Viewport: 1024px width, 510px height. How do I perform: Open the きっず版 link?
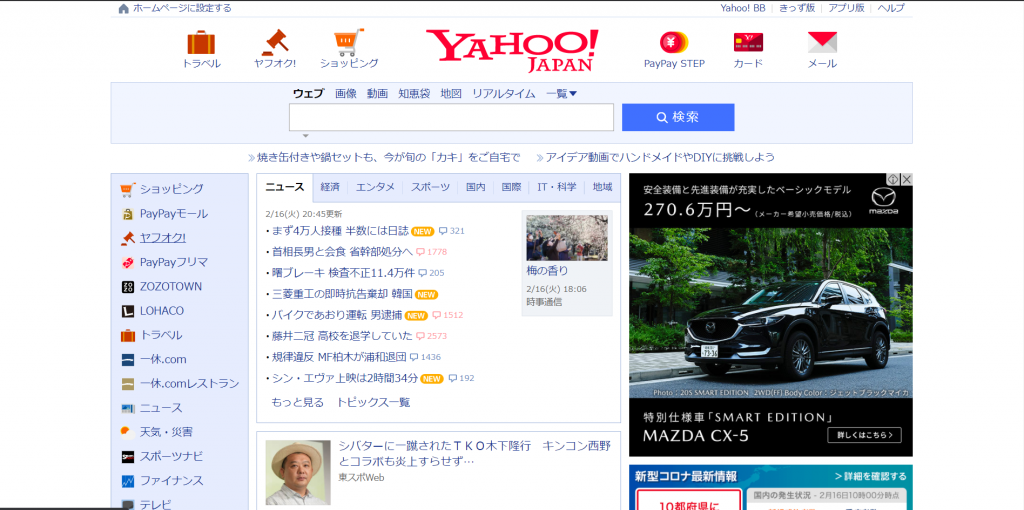(797, 8)
